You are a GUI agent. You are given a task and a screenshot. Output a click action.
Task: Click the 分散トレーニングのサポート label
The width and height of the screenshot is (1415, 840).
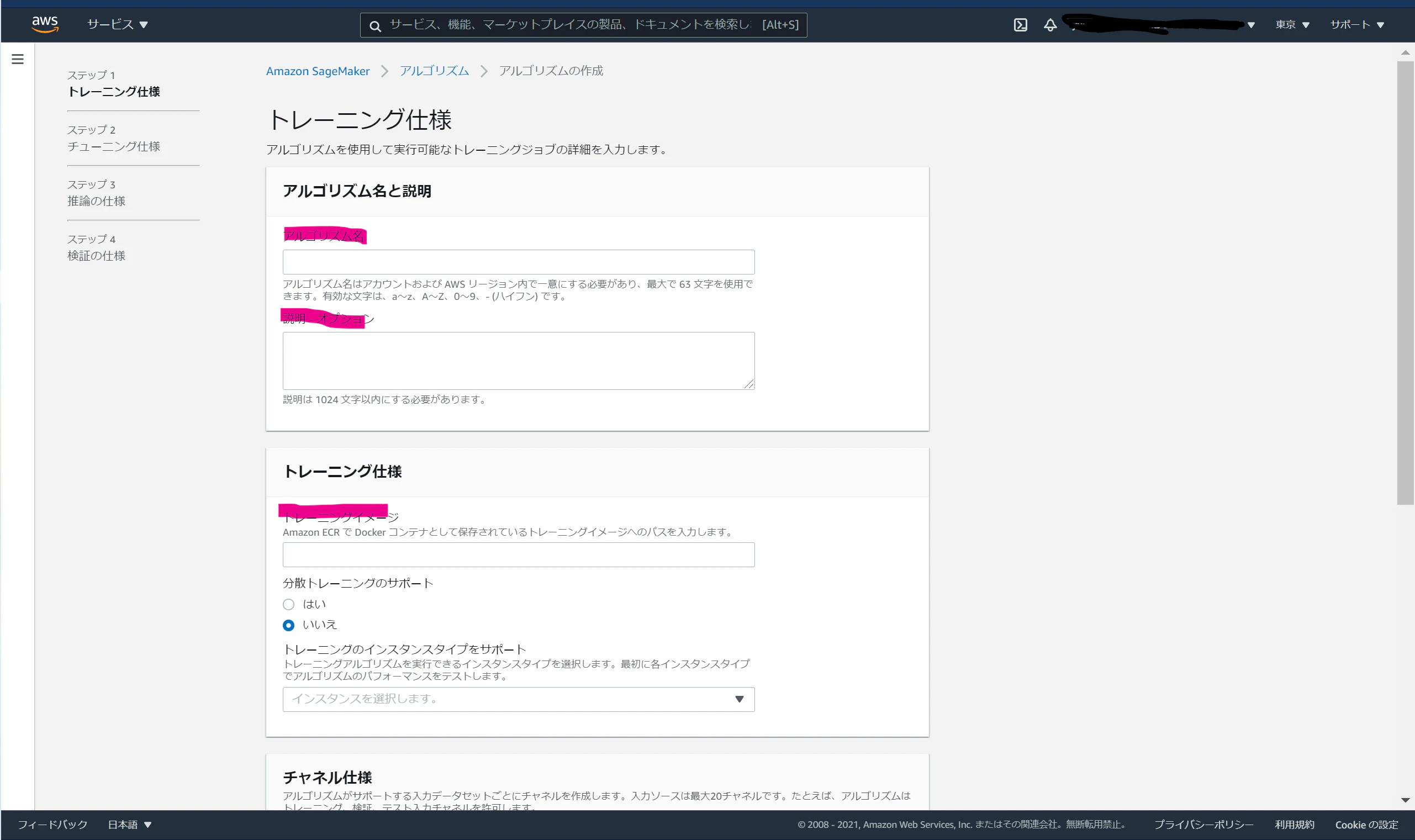pyautogui.click(x=358, y=583)
